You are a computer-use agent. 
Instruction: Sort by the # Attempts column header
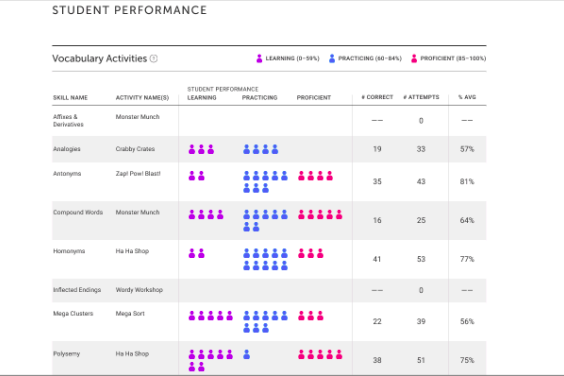(x=421, y=97)
